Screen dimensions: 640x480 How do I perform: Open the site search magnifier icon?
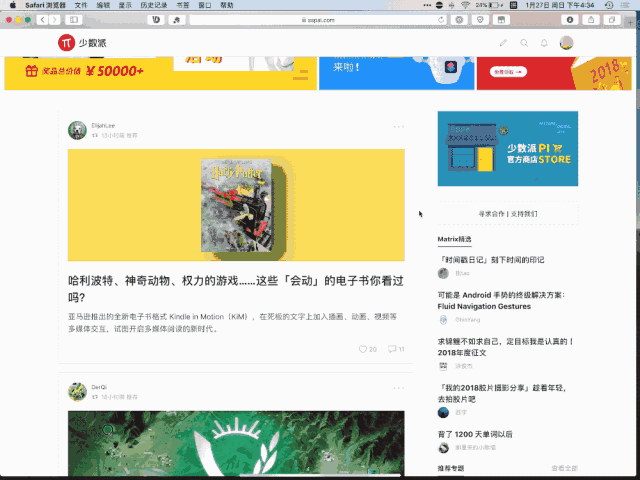[524, 43]
